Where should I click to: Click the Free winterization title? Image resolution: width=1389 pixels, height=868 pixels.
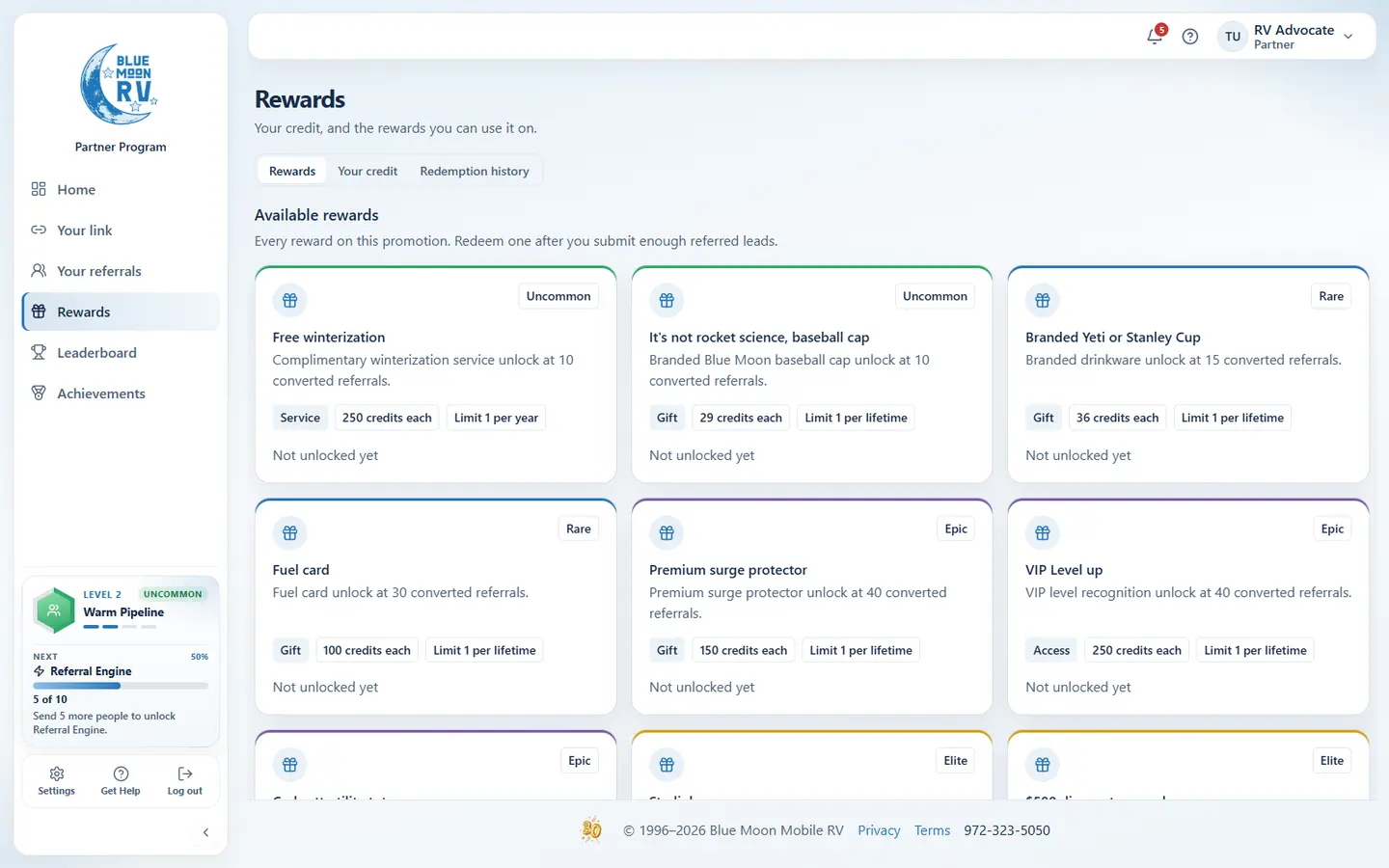(329, 338)
